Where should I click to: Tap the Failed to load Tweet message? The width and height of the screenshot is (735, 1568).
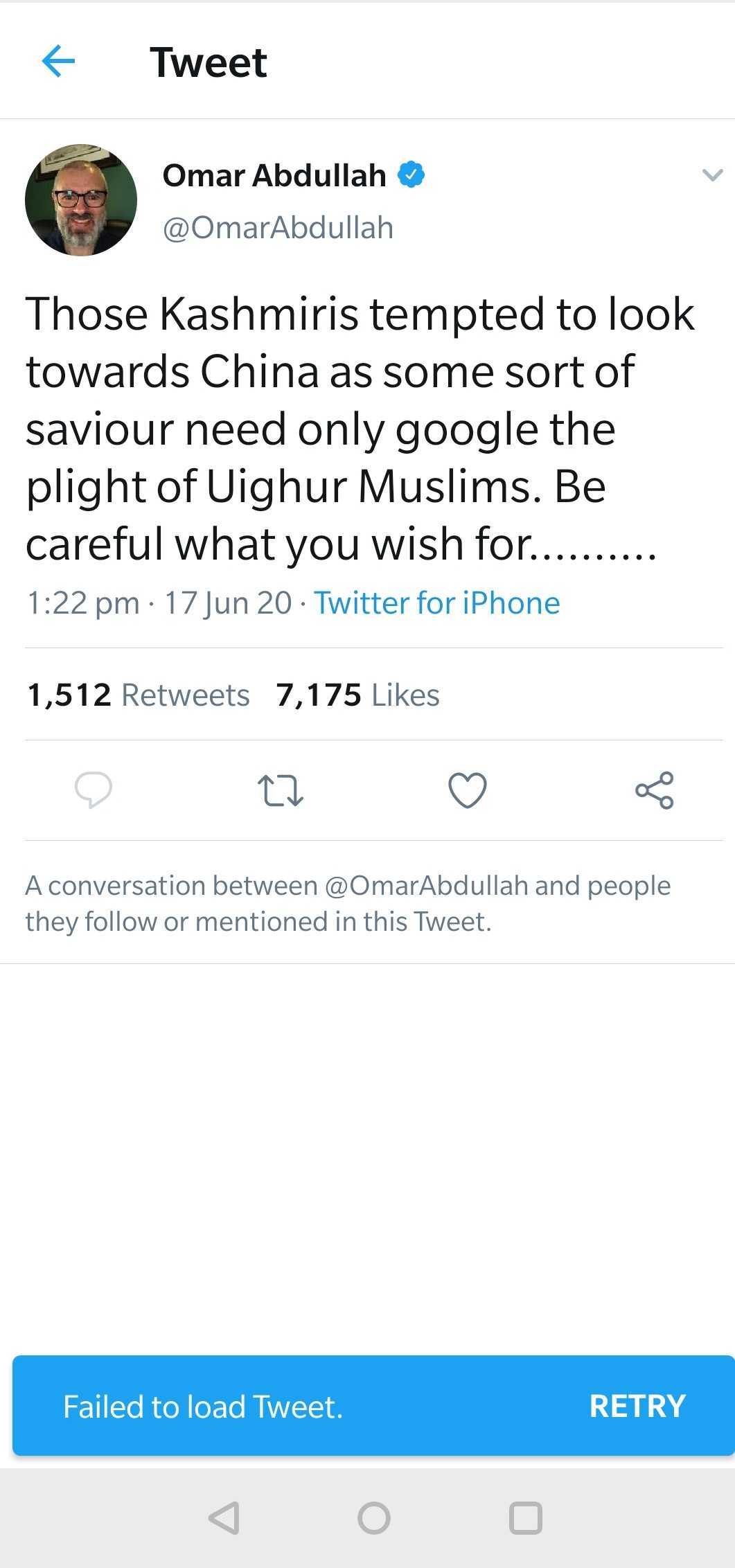click(203, 1407)
